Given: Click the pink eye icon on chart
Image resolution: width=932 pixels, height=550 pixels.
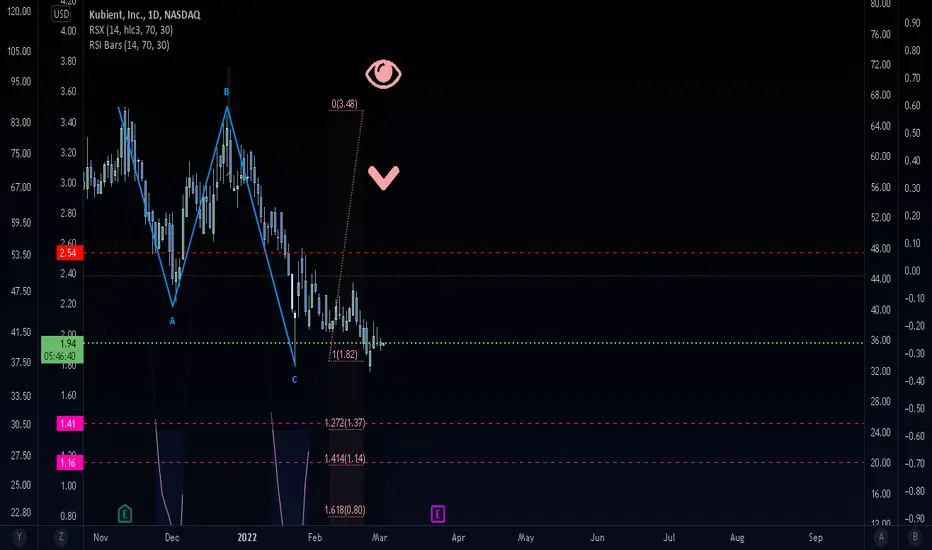Looking at the screenshot, I should pos(383,74).
